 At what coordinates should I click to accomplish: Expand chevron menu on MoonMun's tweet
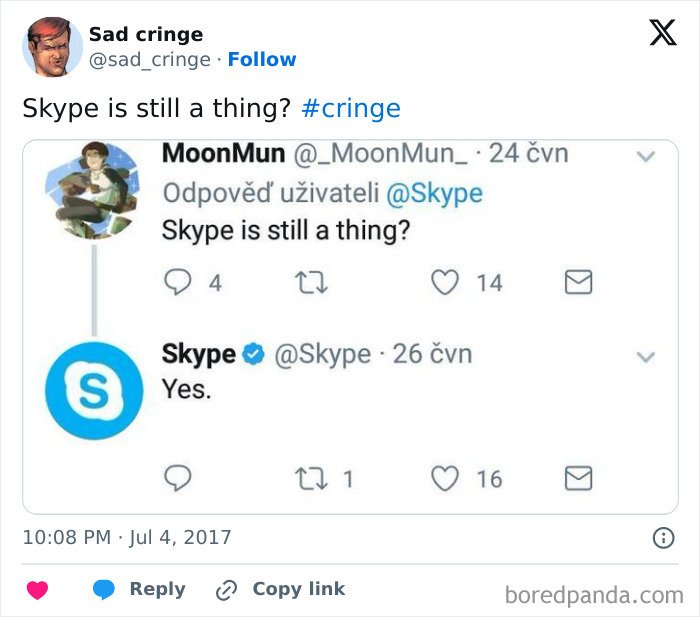coord(646,156)
